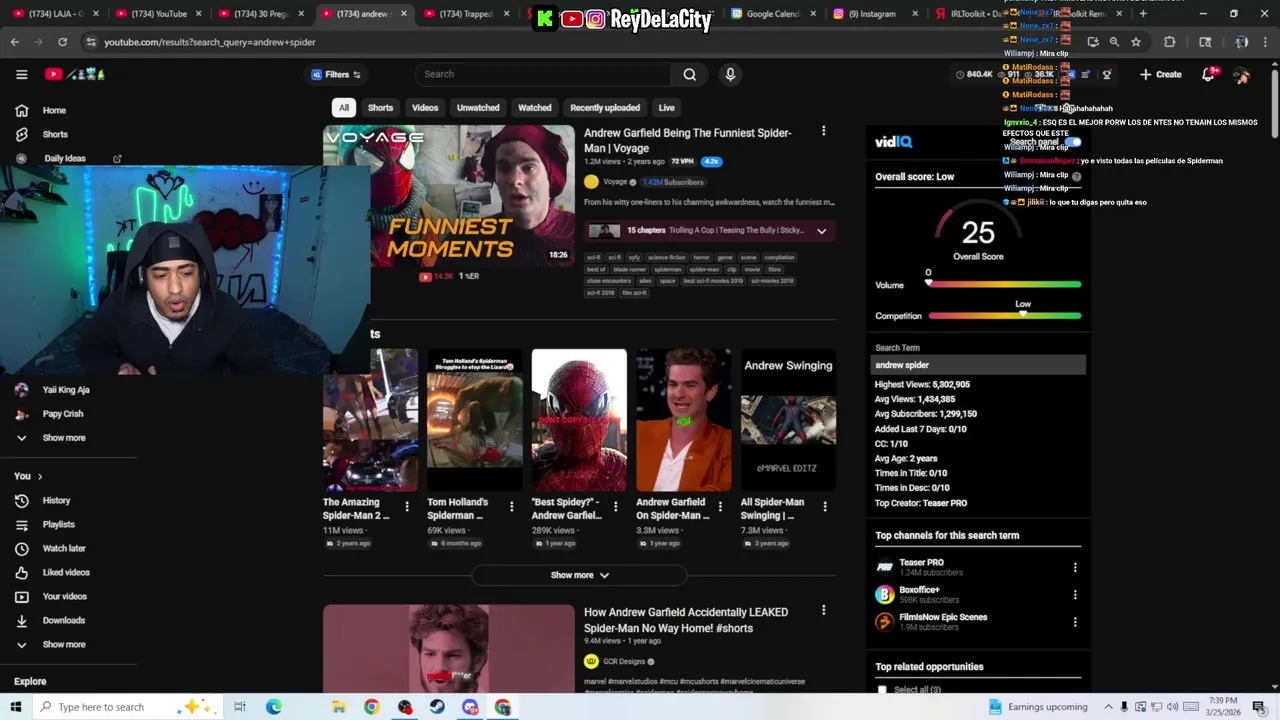Image resolution: width=1280 pixels, height=720 pixels.
Task: Open Your videos in the sidebar
Action: click(x=64, y=596)
